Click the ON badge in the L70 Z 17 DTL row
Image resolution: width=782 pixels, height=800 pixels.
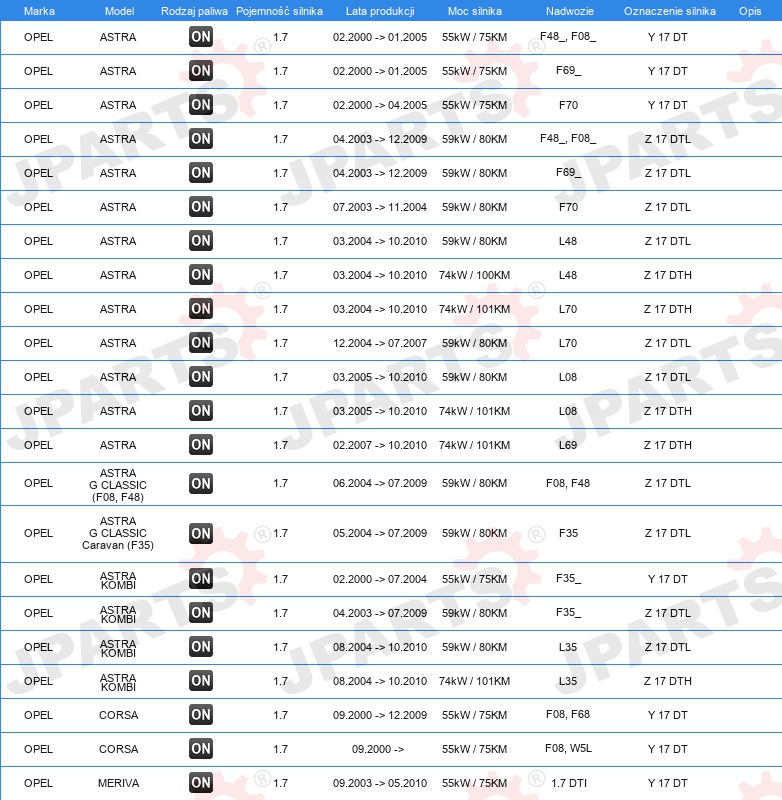click(200, 343)
